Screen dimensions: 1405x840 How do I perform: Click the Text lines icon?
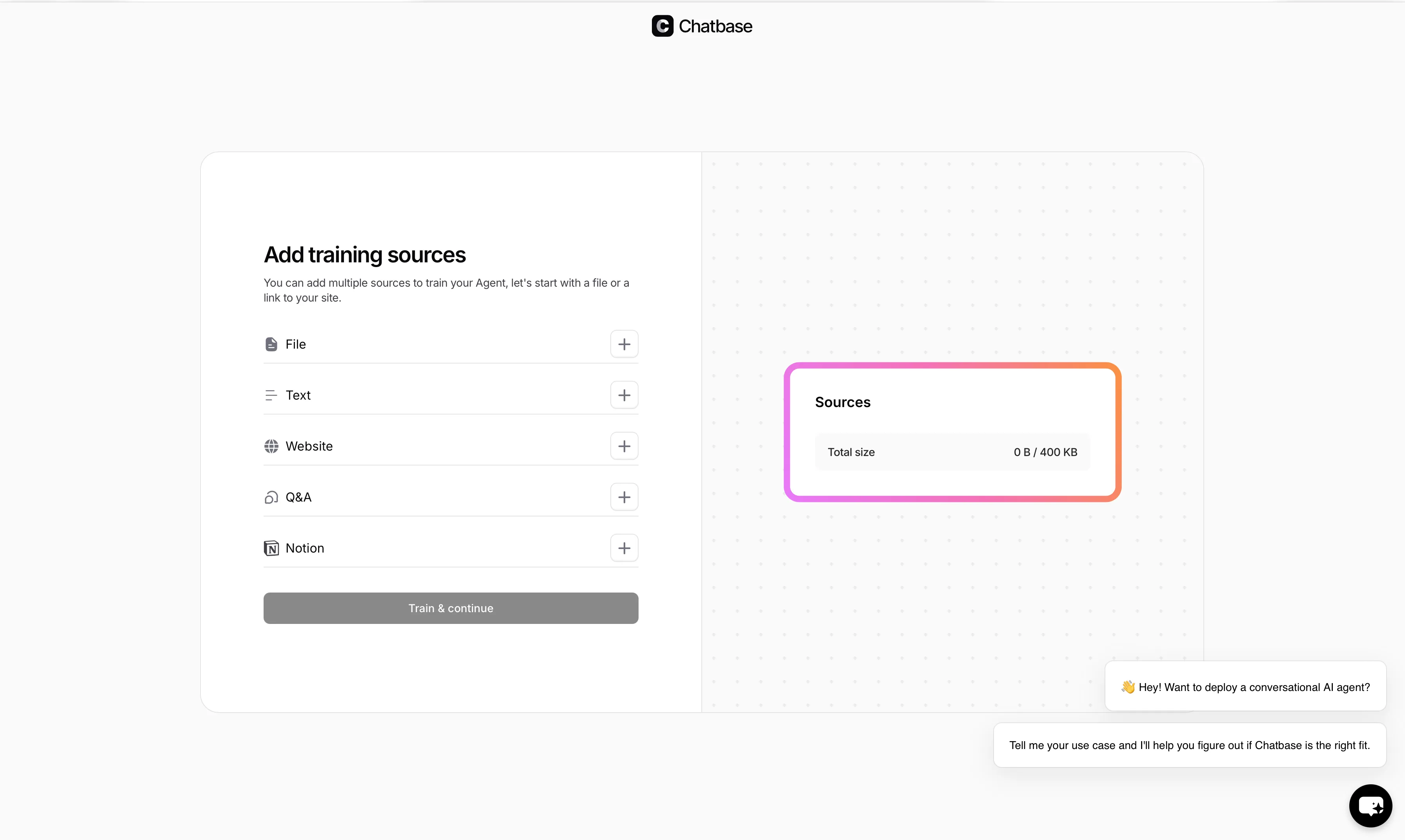271,395
